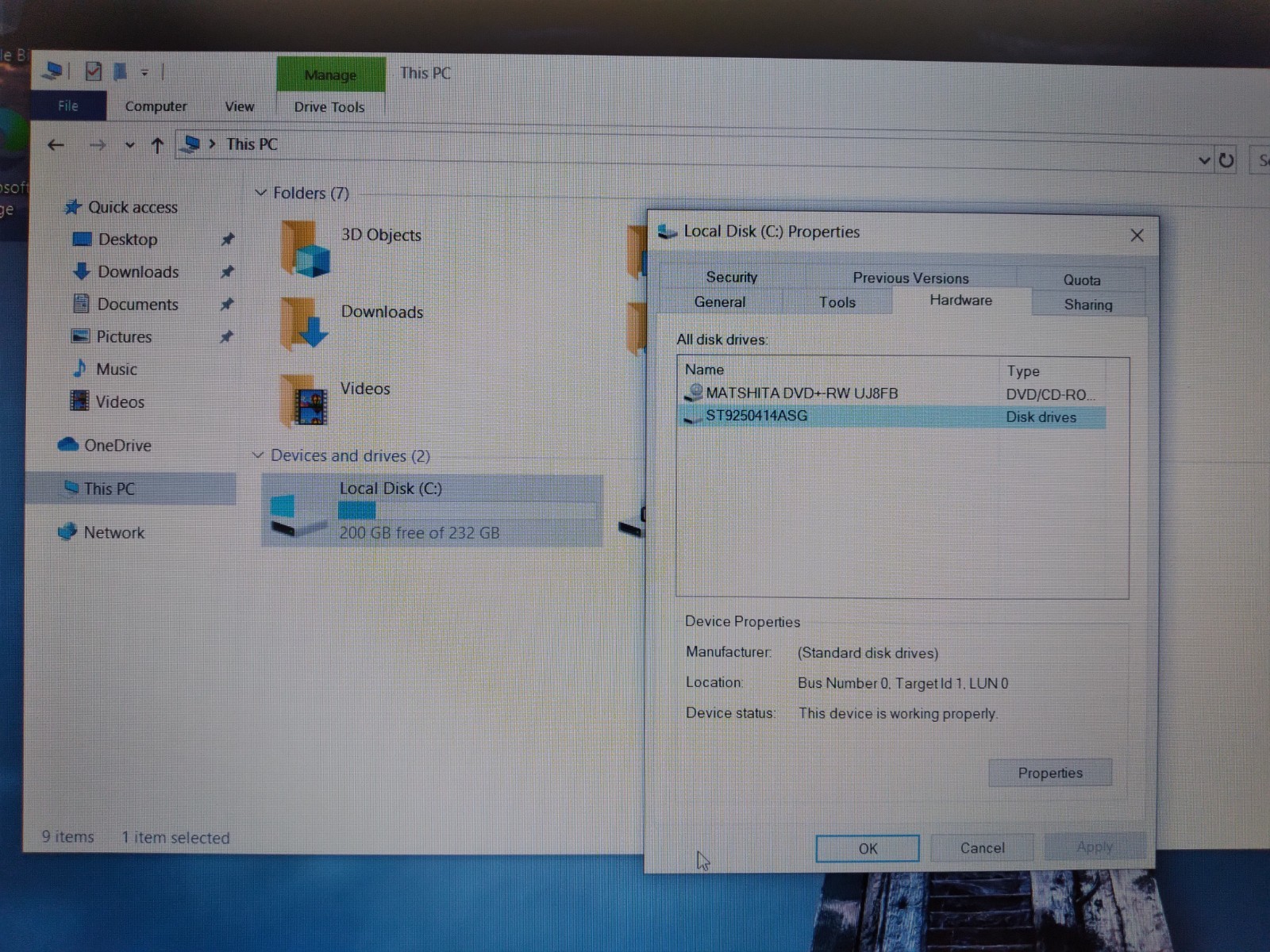Image resolution: width=1270 pixels, height=952 pixels.
Task: Expand the address bar history dropdown
Action: point(1204,160)
